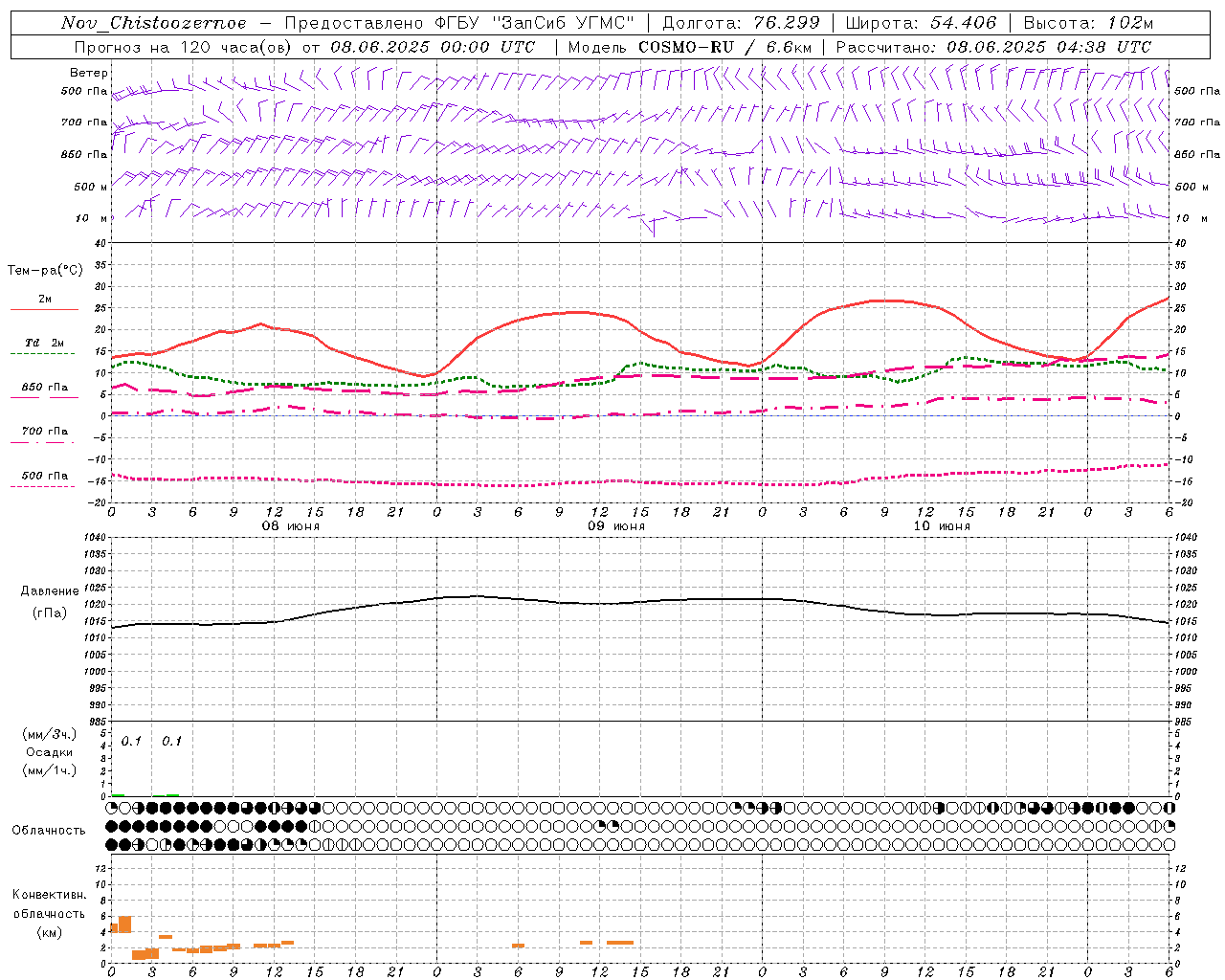Click the (км) convective cloud unit label
This screenshot has height=980, width=1225.
(49, 932)
